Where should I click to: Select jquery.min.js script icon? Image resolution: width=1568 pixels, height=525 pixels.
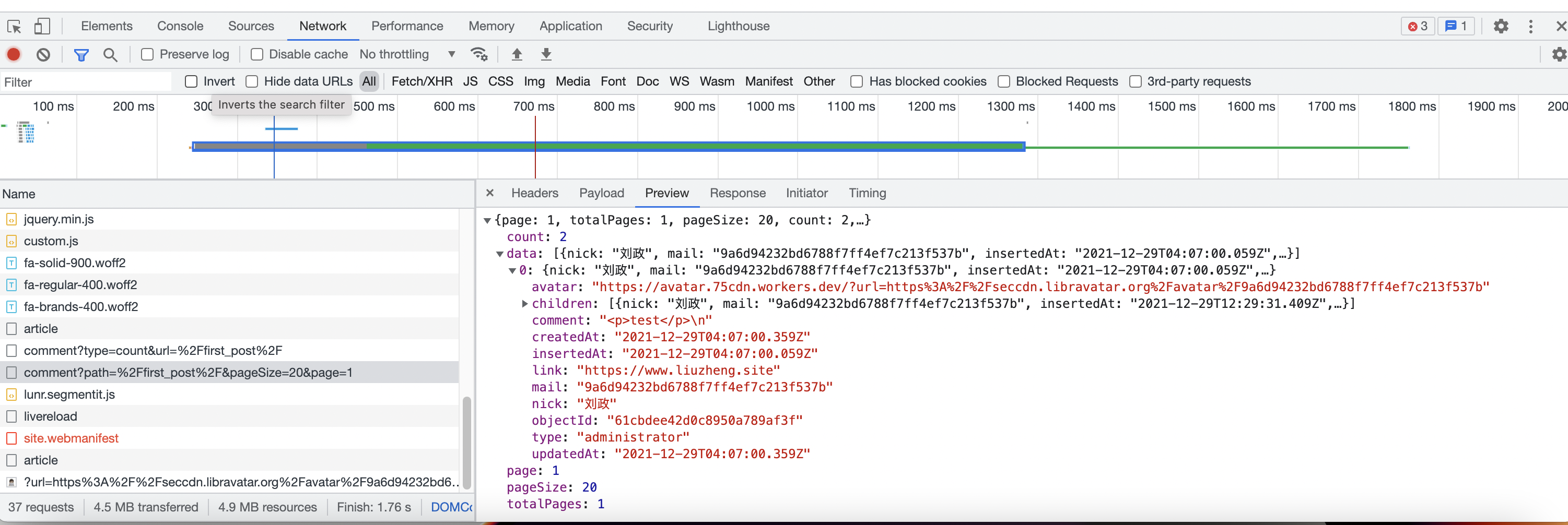(11, 219)
